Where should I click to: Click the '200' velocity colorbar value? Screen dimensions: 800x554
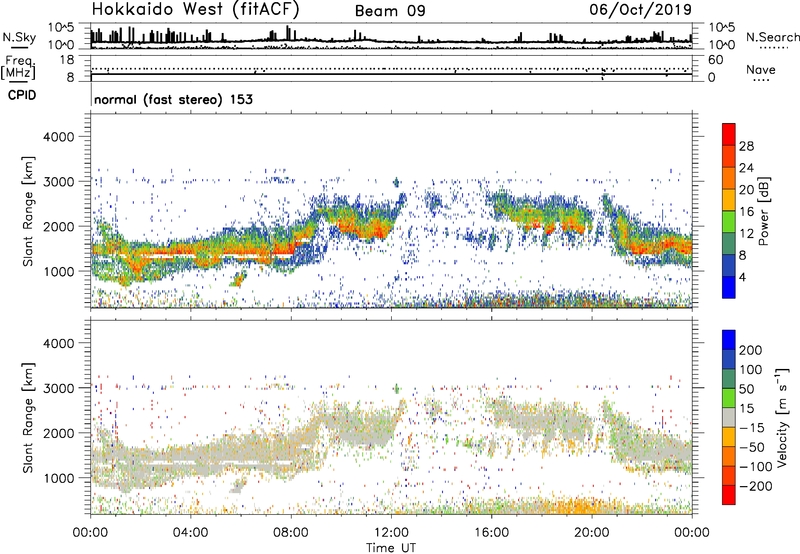[x=751, y=350]
